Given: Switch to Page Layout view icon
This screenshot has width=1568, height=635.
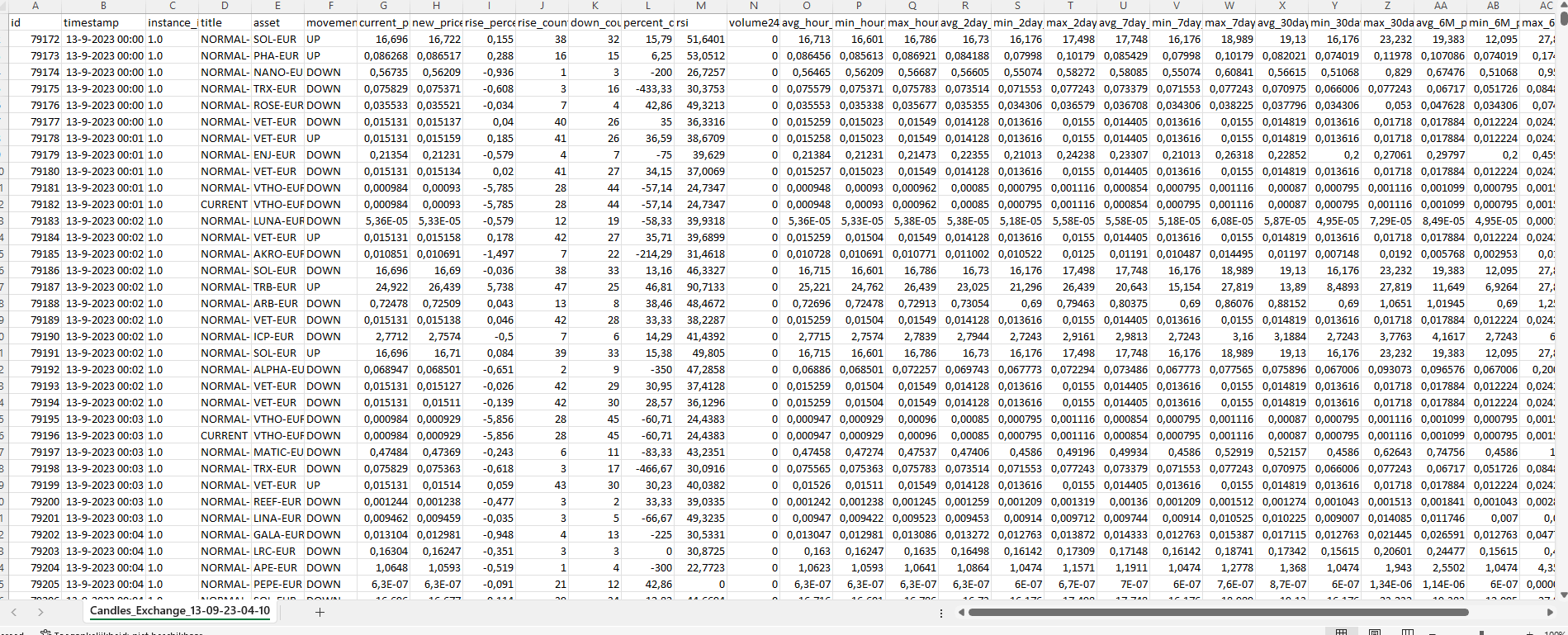Looking at the screenshot, I should (1375, 632).
